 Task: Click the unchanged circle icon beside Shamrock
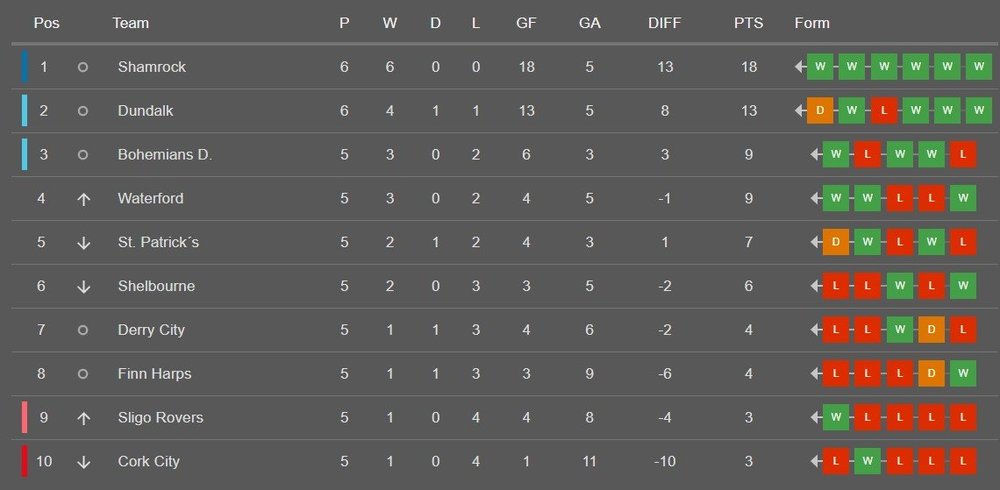(x=83, y=67)
